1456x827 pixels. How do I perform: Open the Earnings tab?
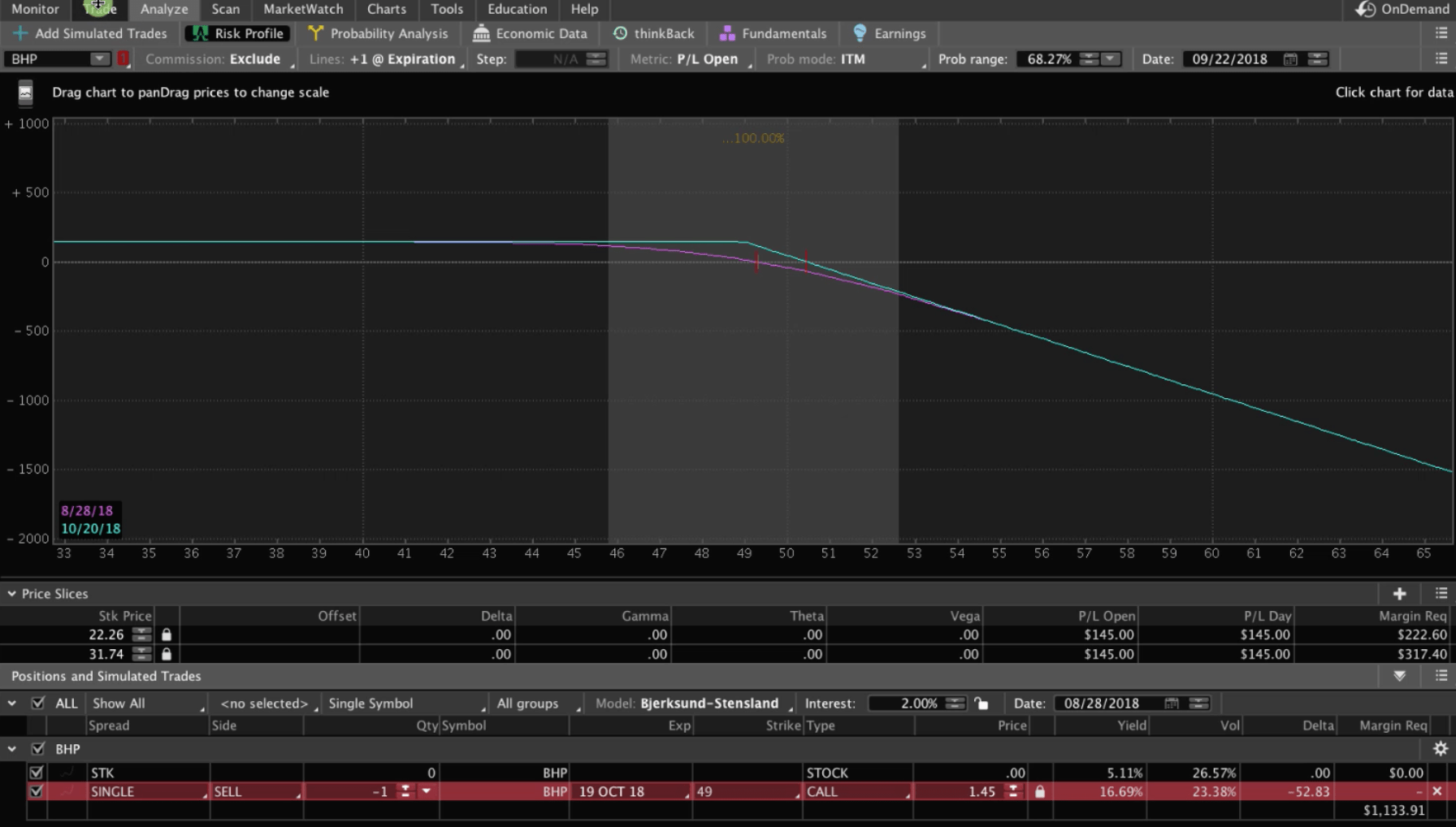point(890,33)
